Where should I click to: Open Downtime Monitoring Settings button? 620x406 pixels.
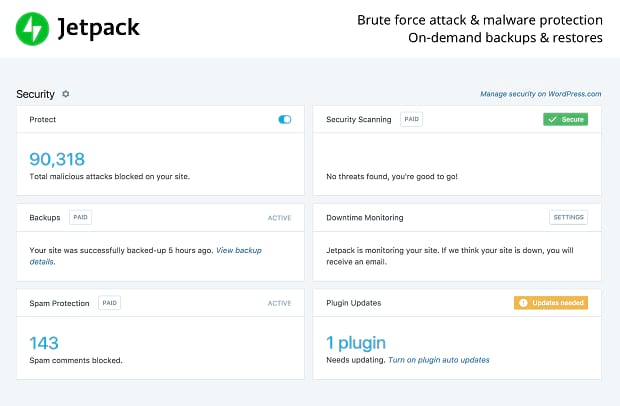pos(568,217)
